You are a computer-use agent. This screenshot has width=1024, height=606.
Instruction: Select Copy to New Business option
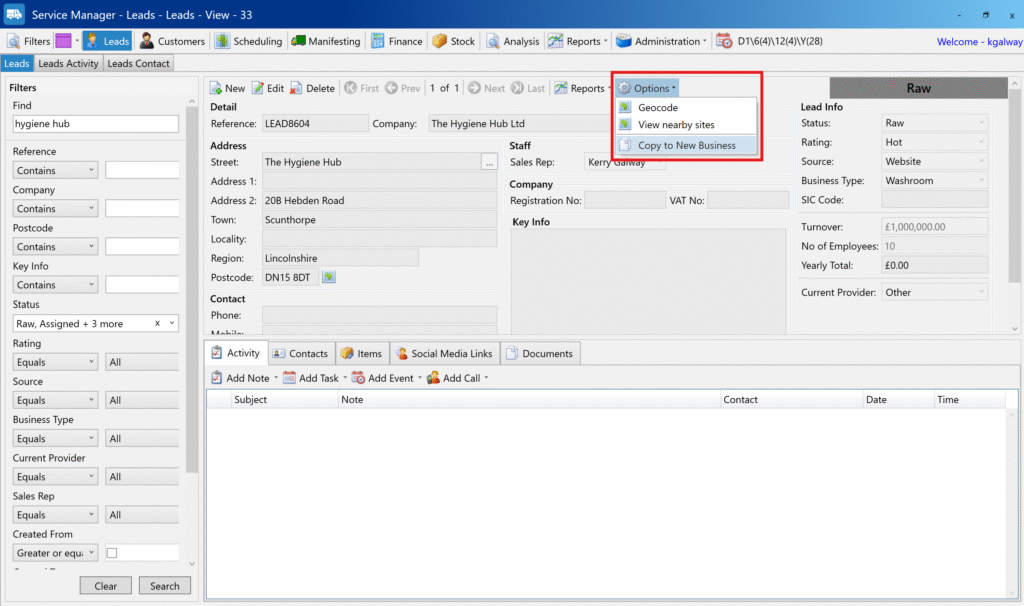coord(686,145)
